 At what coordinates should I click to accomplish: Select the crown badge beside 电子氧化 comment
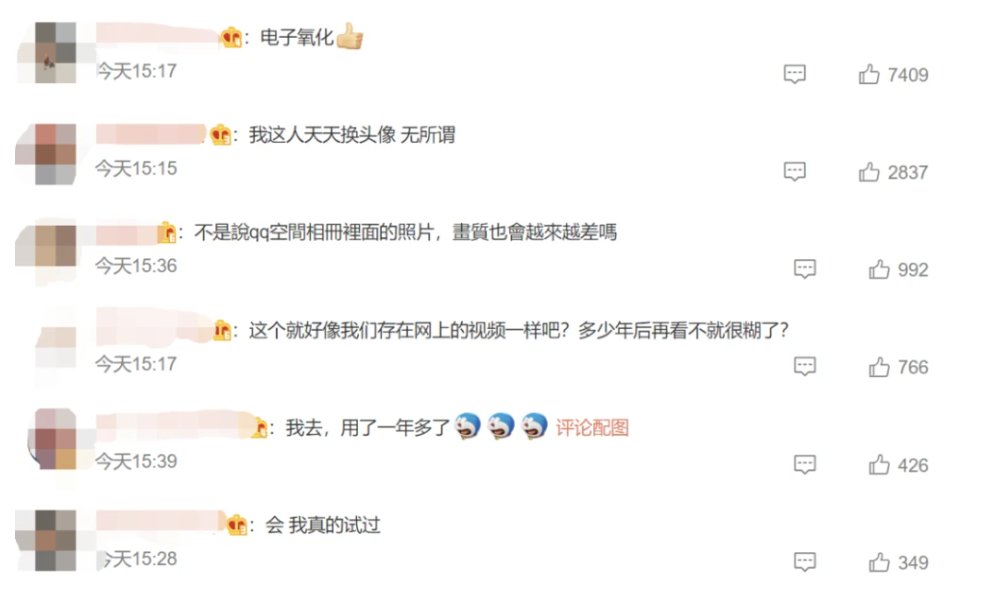[231, 38]
